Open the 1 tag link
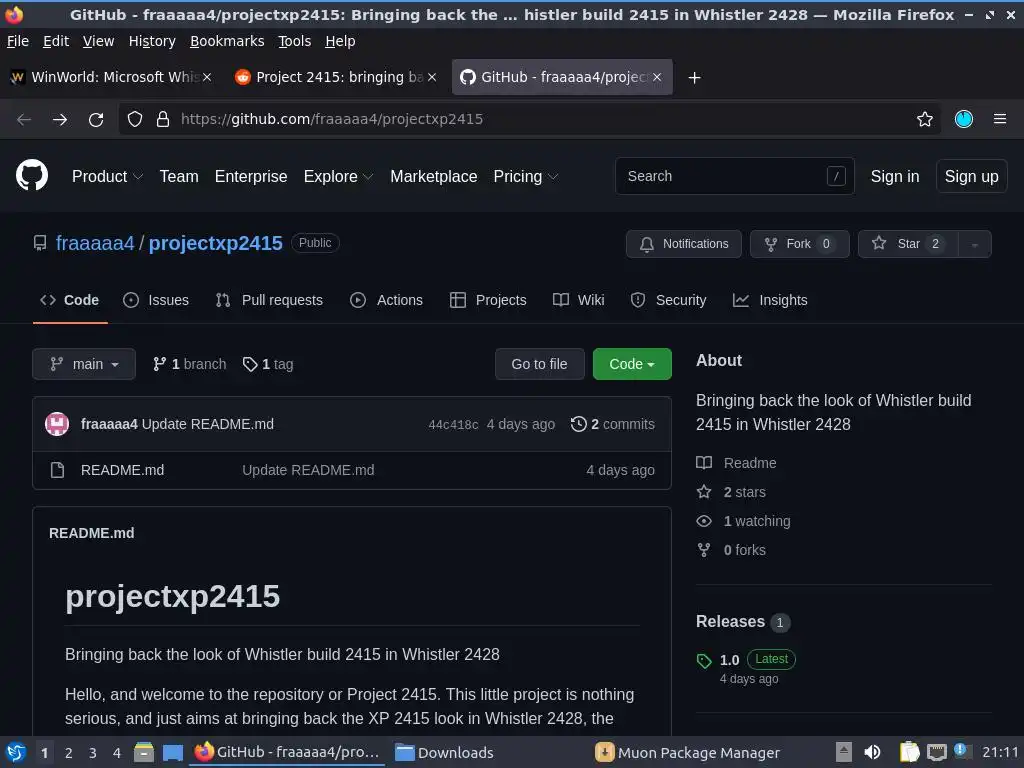This screenshot has width=1024, height=768. click(268, 364)
